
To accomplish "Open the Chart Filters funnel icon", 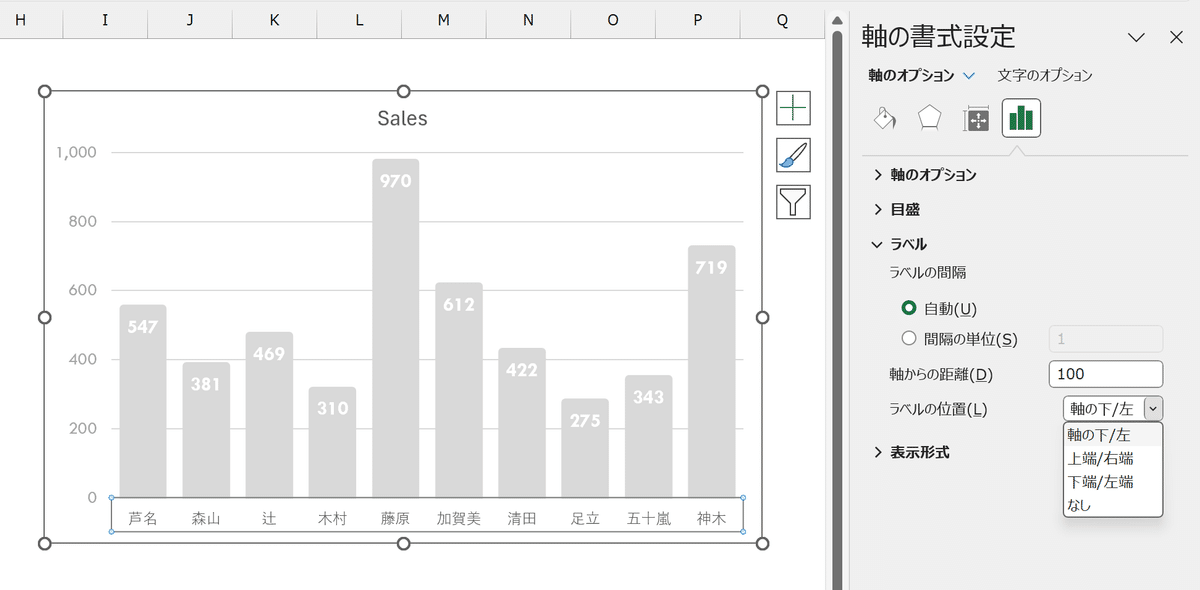I will [x=794, y=202].
